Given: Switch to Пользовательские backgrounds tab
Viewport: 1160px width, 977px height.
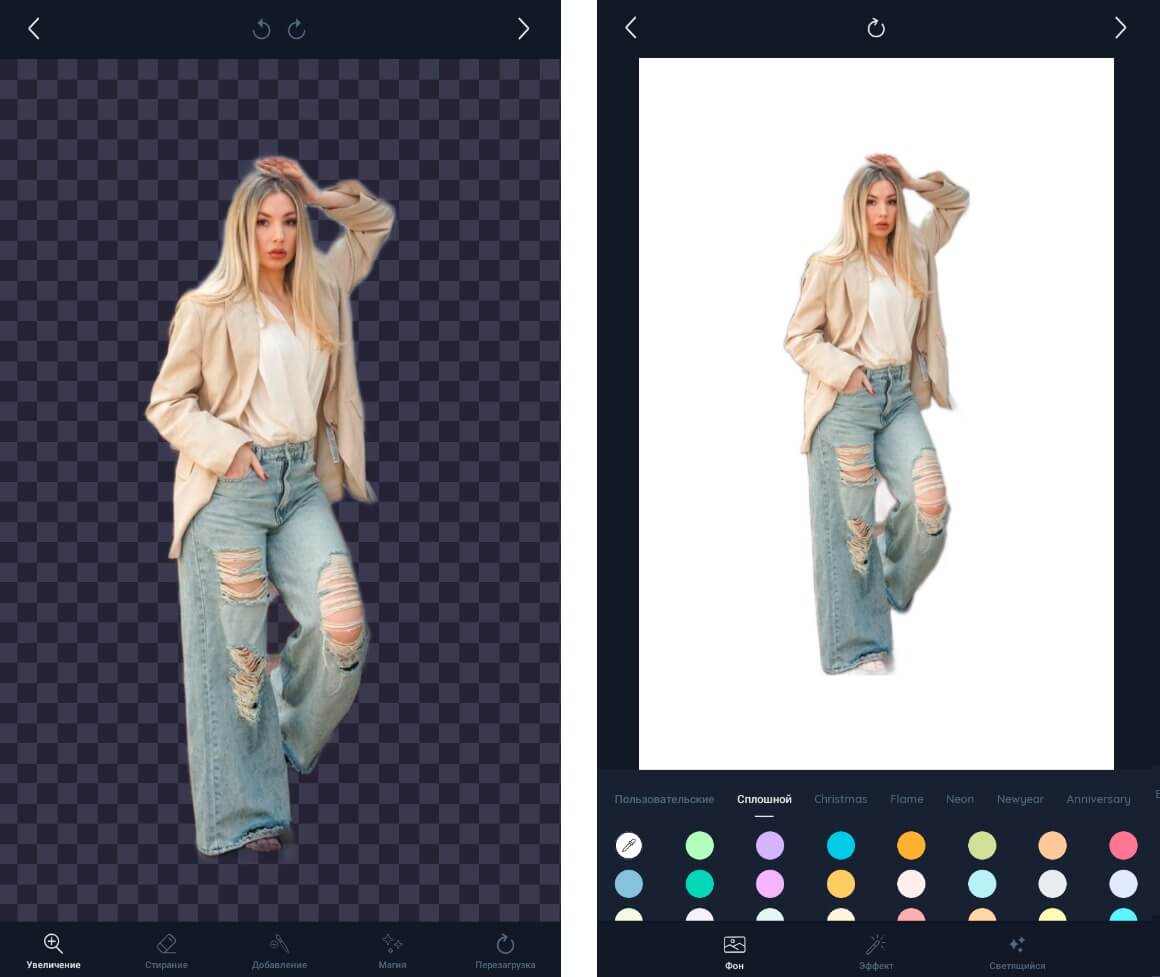Looking at the screenshot, I should tap(664, 799).
